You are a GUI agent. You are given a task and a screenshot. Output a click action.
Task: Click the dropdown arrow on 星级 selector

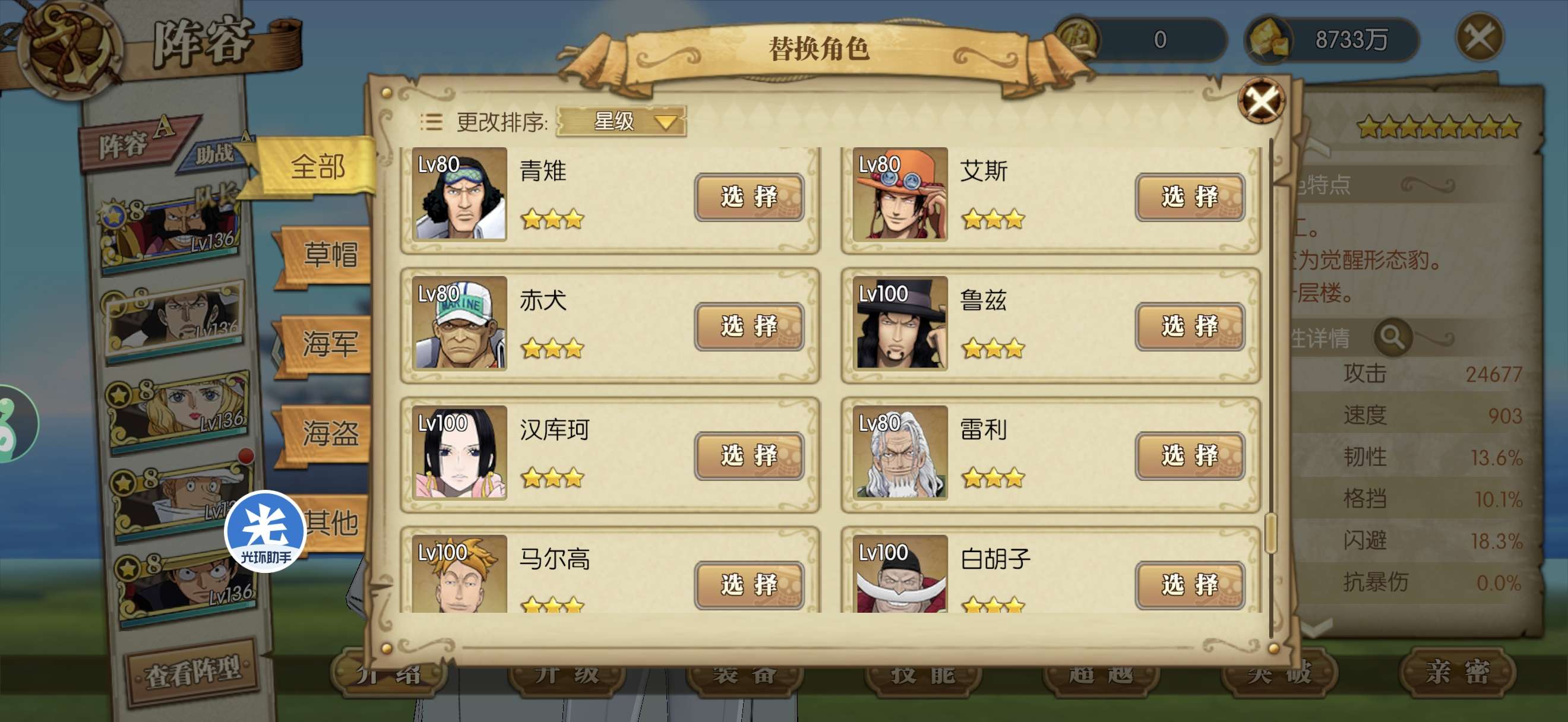pos(665,122)
